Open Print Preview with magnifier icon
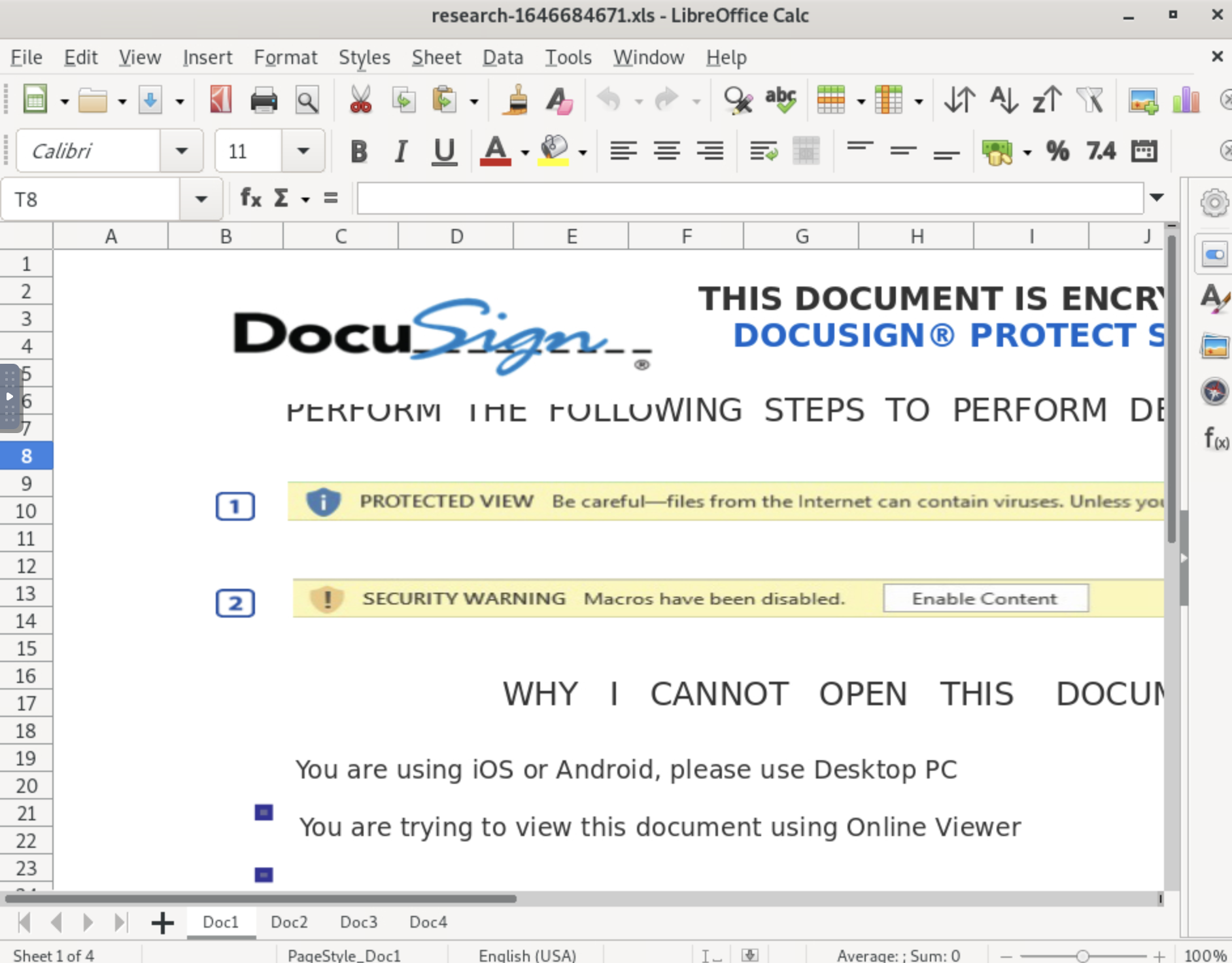 307,101
